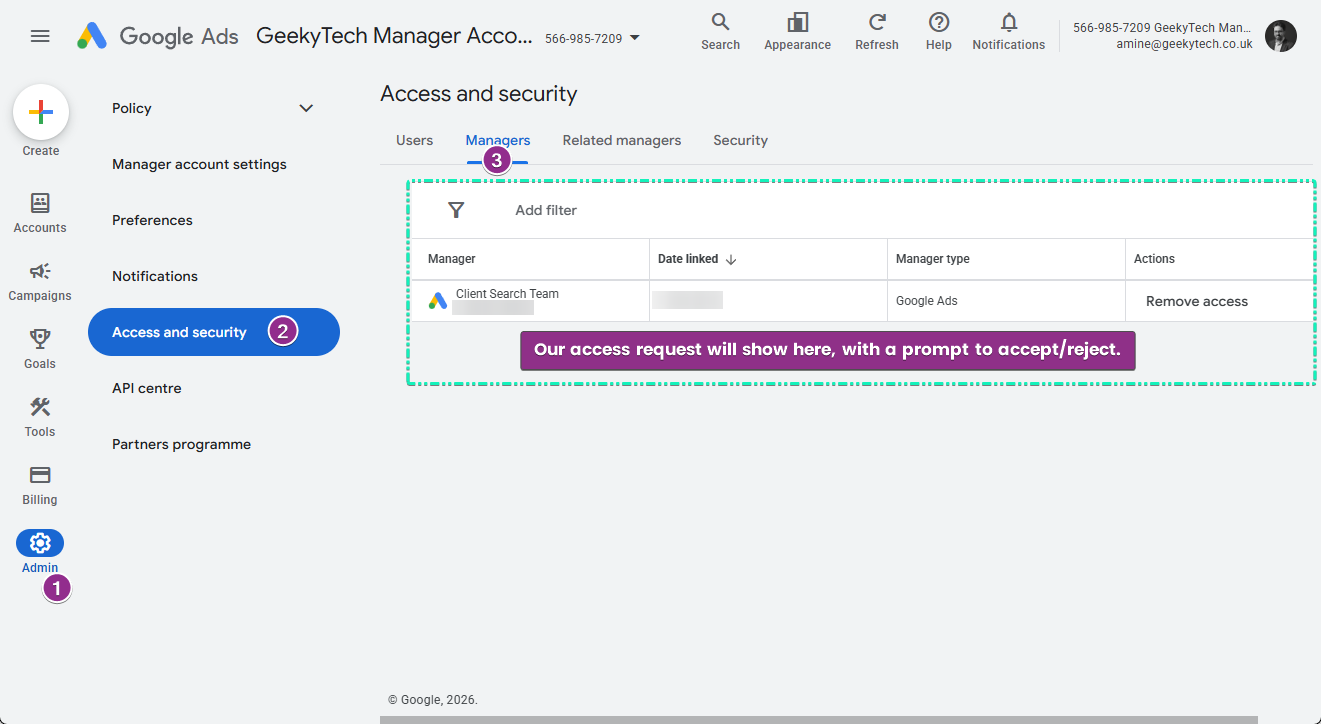Click the Add filter field

[546, 210]
